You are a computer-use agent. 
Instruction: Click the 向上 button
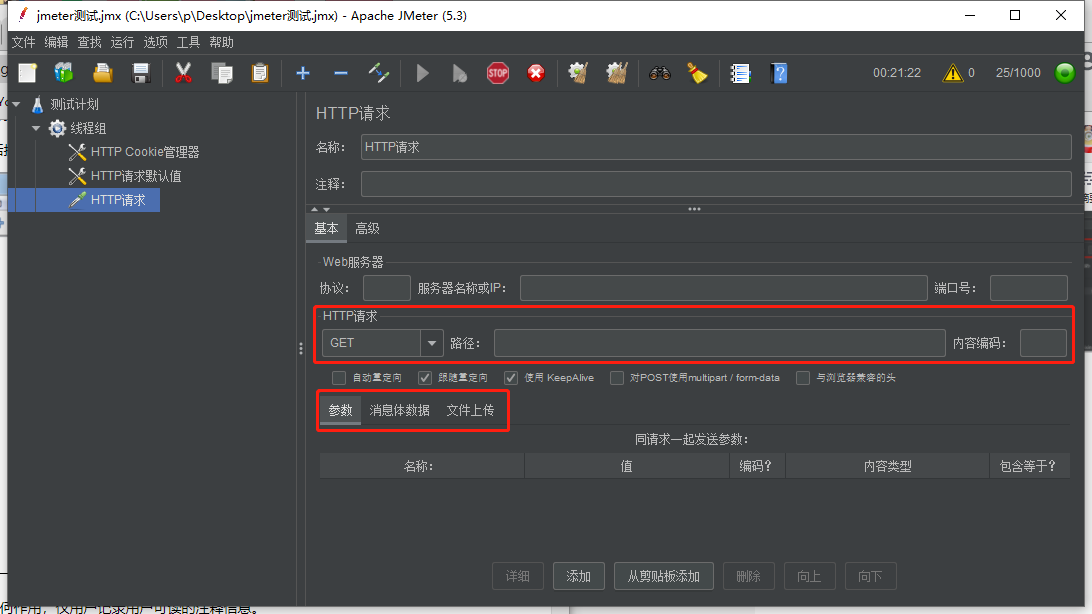pos(809,576)
